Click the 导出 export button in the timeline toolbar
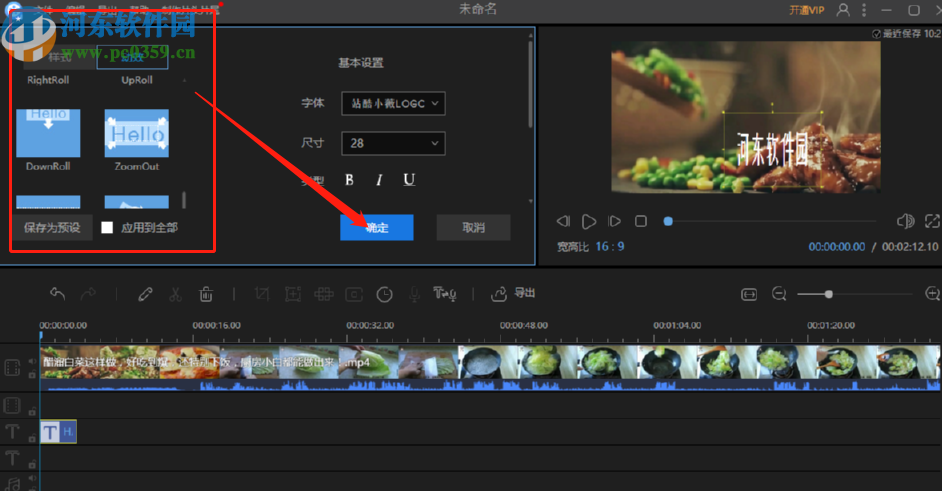942x491 pixels. tap(514, 293)
